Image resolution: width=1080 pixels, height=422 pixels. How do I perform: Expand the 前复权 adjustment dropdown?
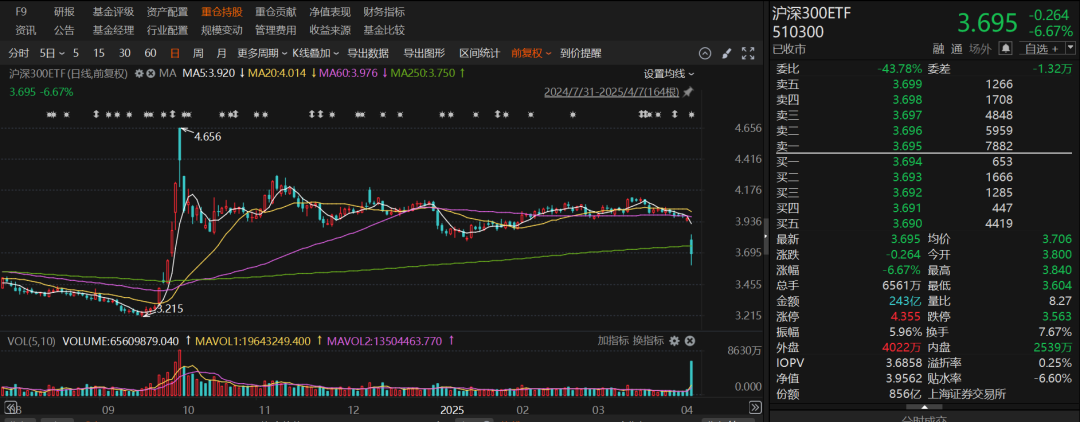[x=530, y=53]
